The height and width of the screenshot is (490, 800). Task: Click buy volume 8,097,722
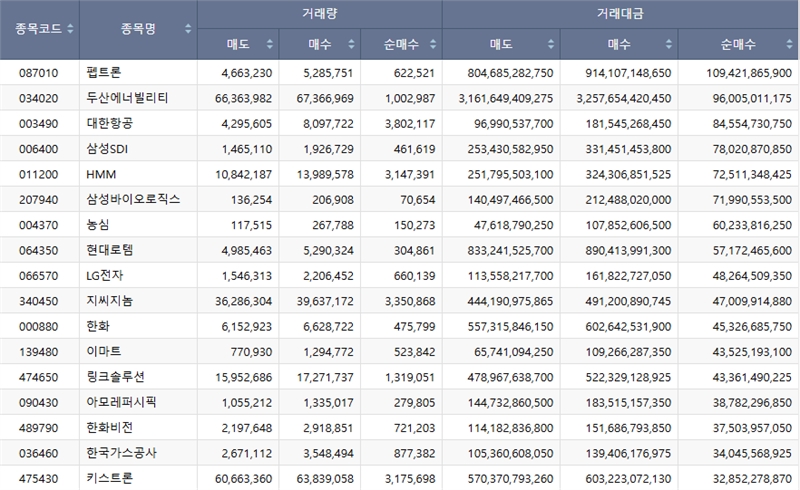(x=328, y=124)
